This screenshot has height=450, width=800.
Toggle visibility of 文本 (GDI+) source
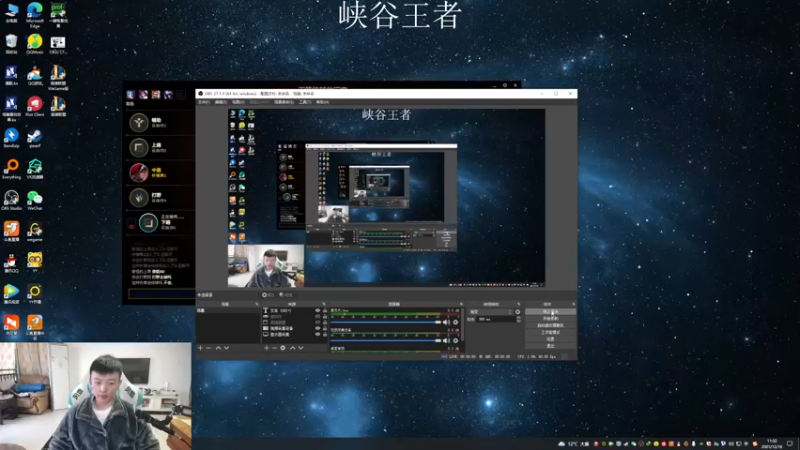[317, 310]
